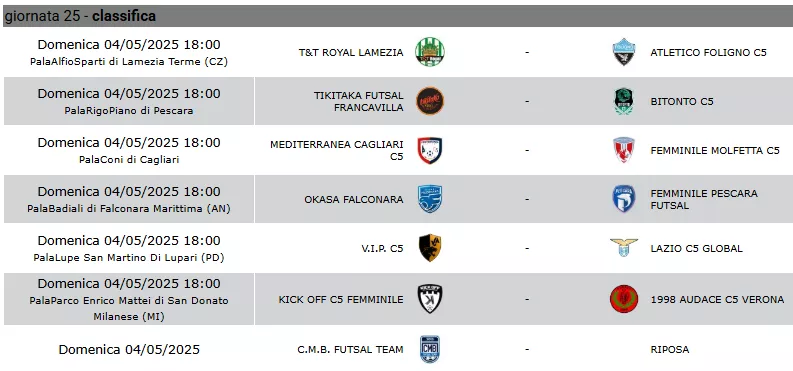Select the OKASA FALCONARA team name
Viewport: 793px width, 371px height.
[x=354, y=199]
